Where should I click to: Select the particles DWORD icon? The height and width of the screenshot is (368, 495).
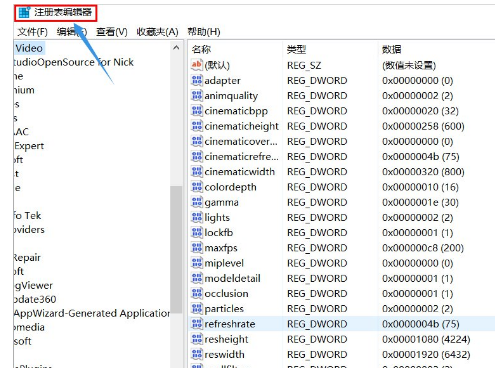(197, 309)
